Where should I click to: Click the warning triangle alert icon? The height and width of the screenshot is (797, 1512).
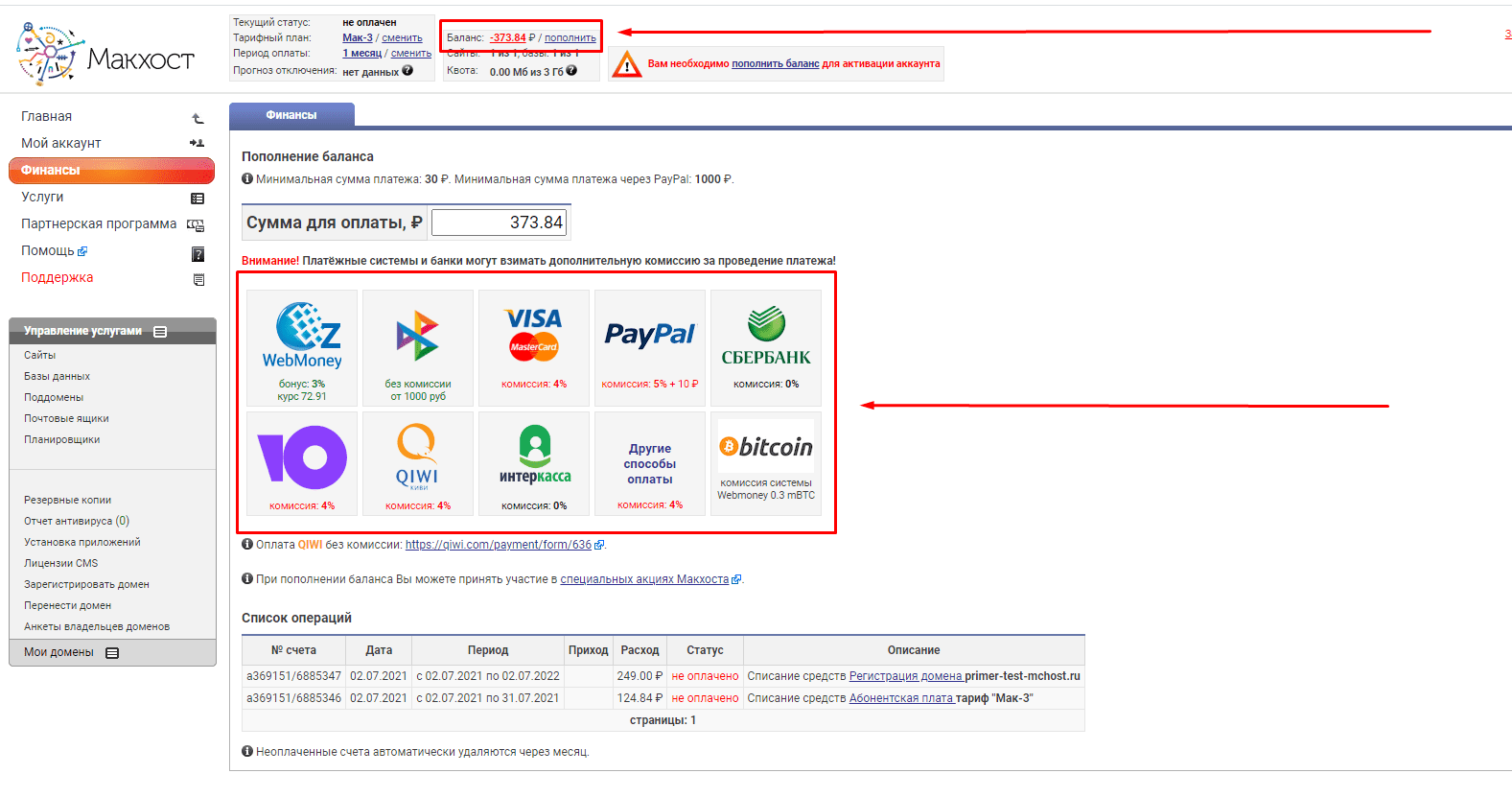point(627,64)
